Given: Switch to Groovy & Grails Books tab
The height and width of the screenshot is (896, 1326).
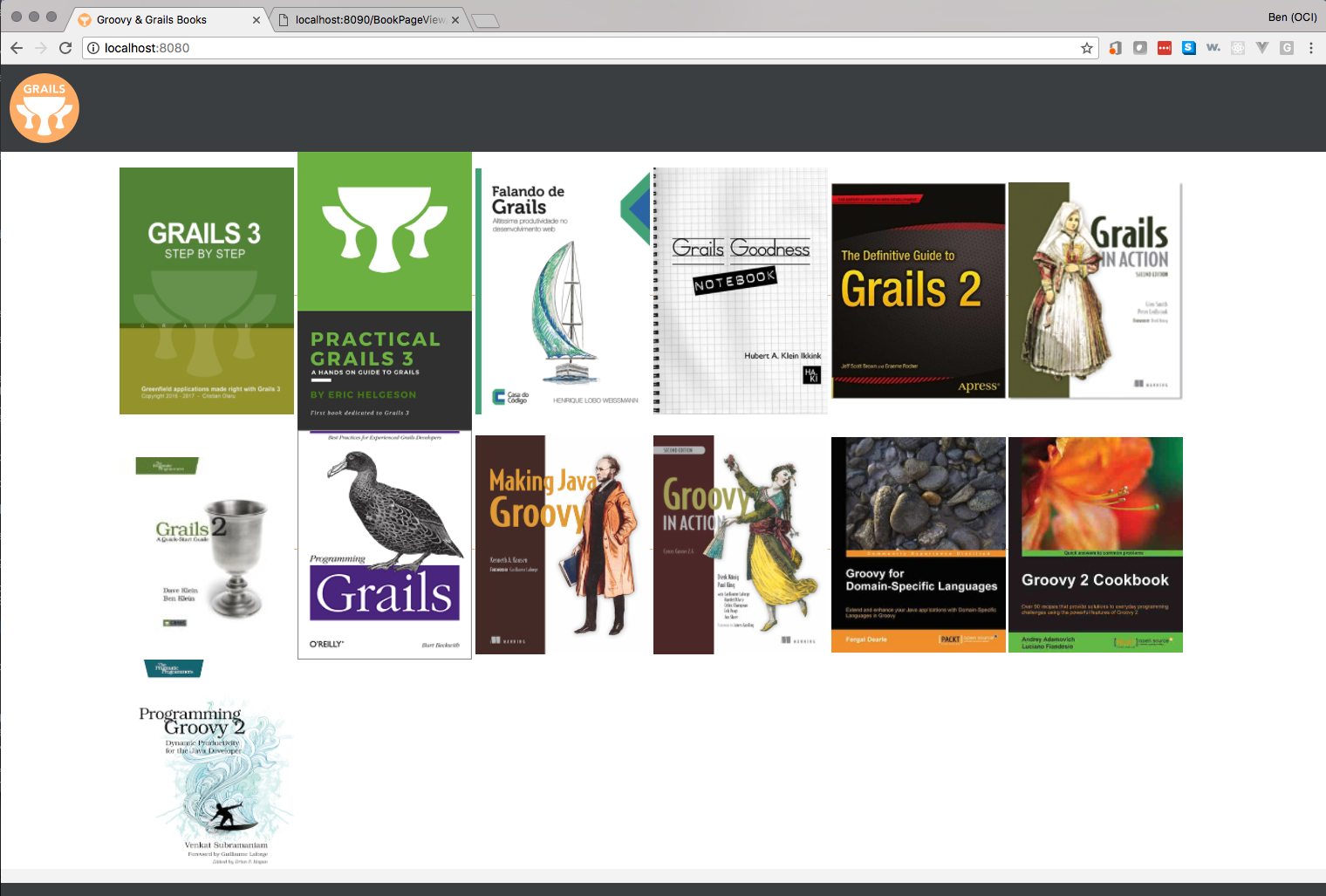Looking at the screenshot, I should point(166,19).
